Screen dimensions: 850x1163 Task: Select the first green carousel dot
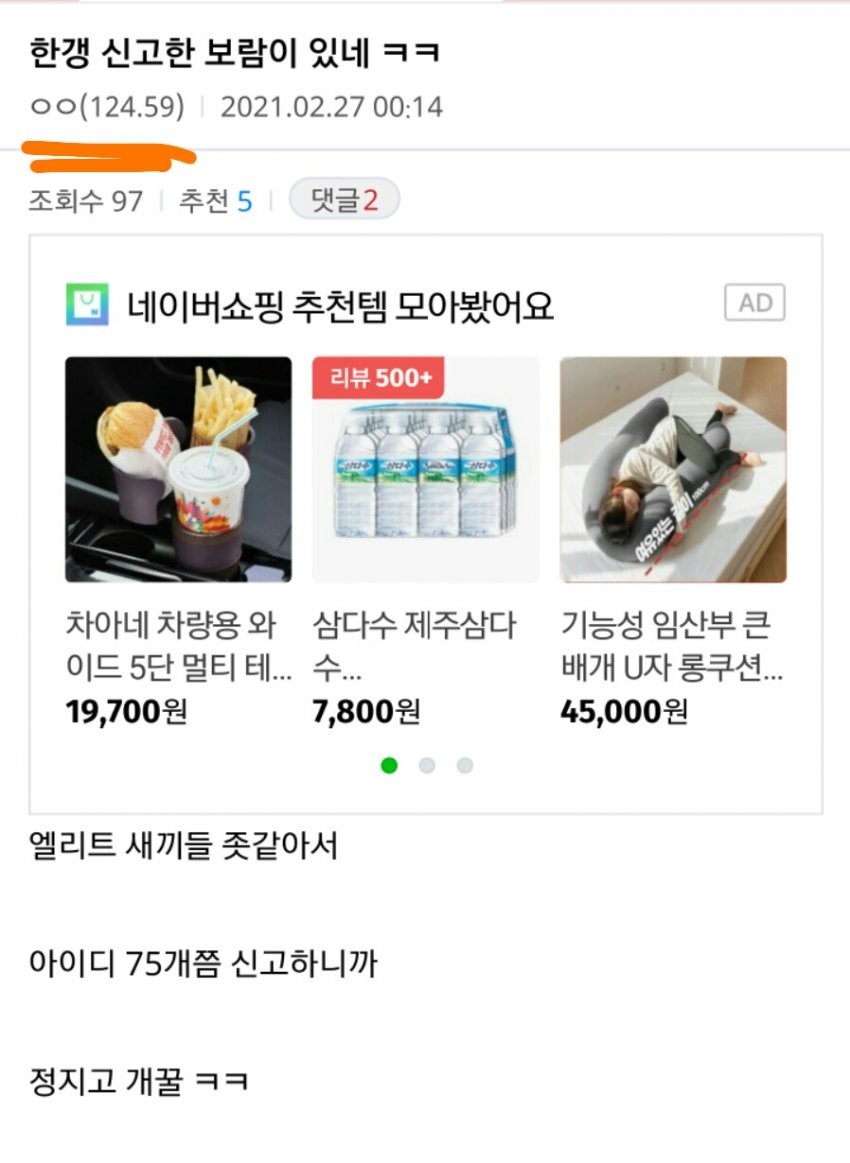[389, 765]
